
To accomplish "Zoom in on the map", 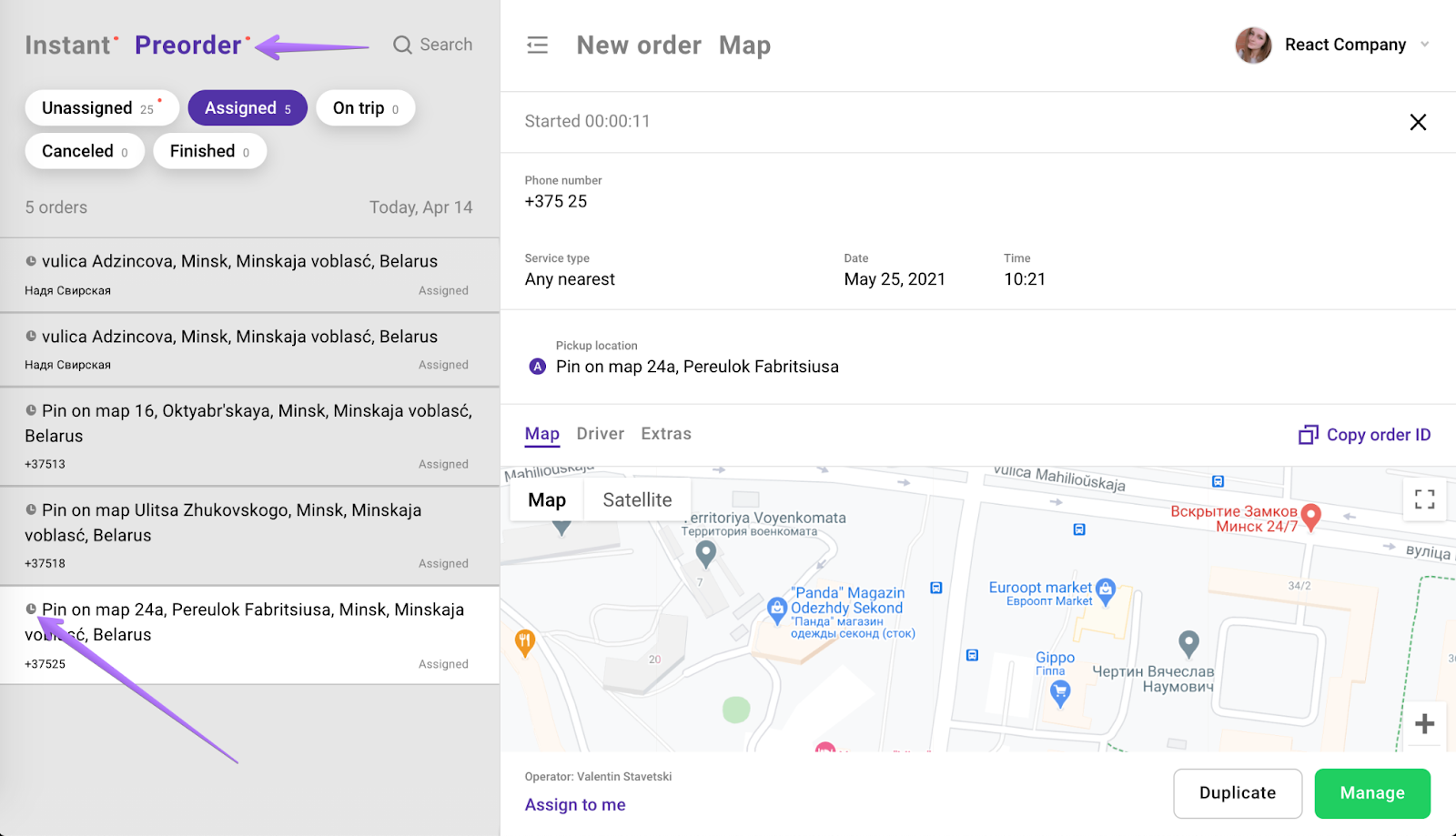I will (1425, 723).
